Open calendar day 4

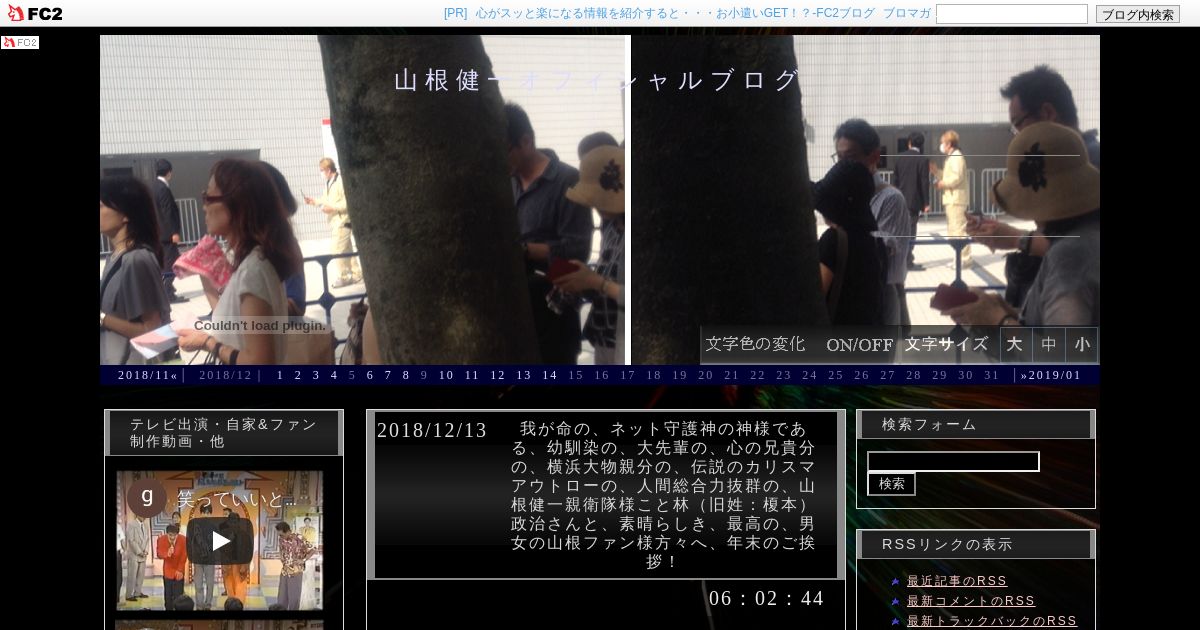tap(334, 375)
